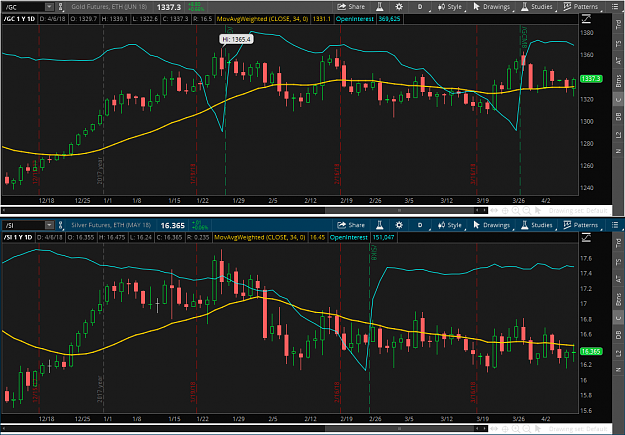This screenshot has height=435, width=625.
Task: Open the Studies menu in the Gold chart
Action: [x=538, y=7]
